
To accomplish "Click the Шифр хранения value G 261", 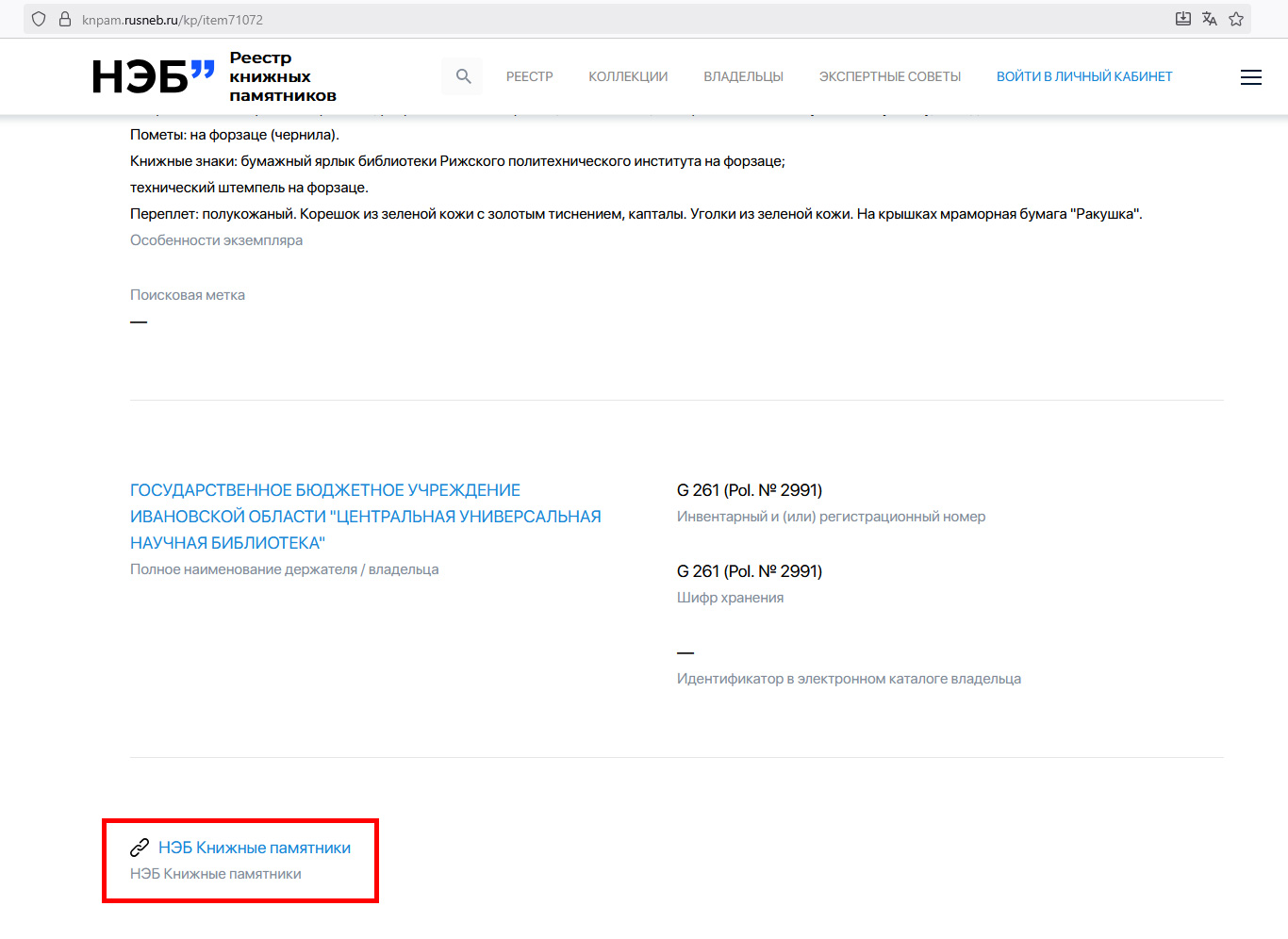I will [x=750, y=571].
